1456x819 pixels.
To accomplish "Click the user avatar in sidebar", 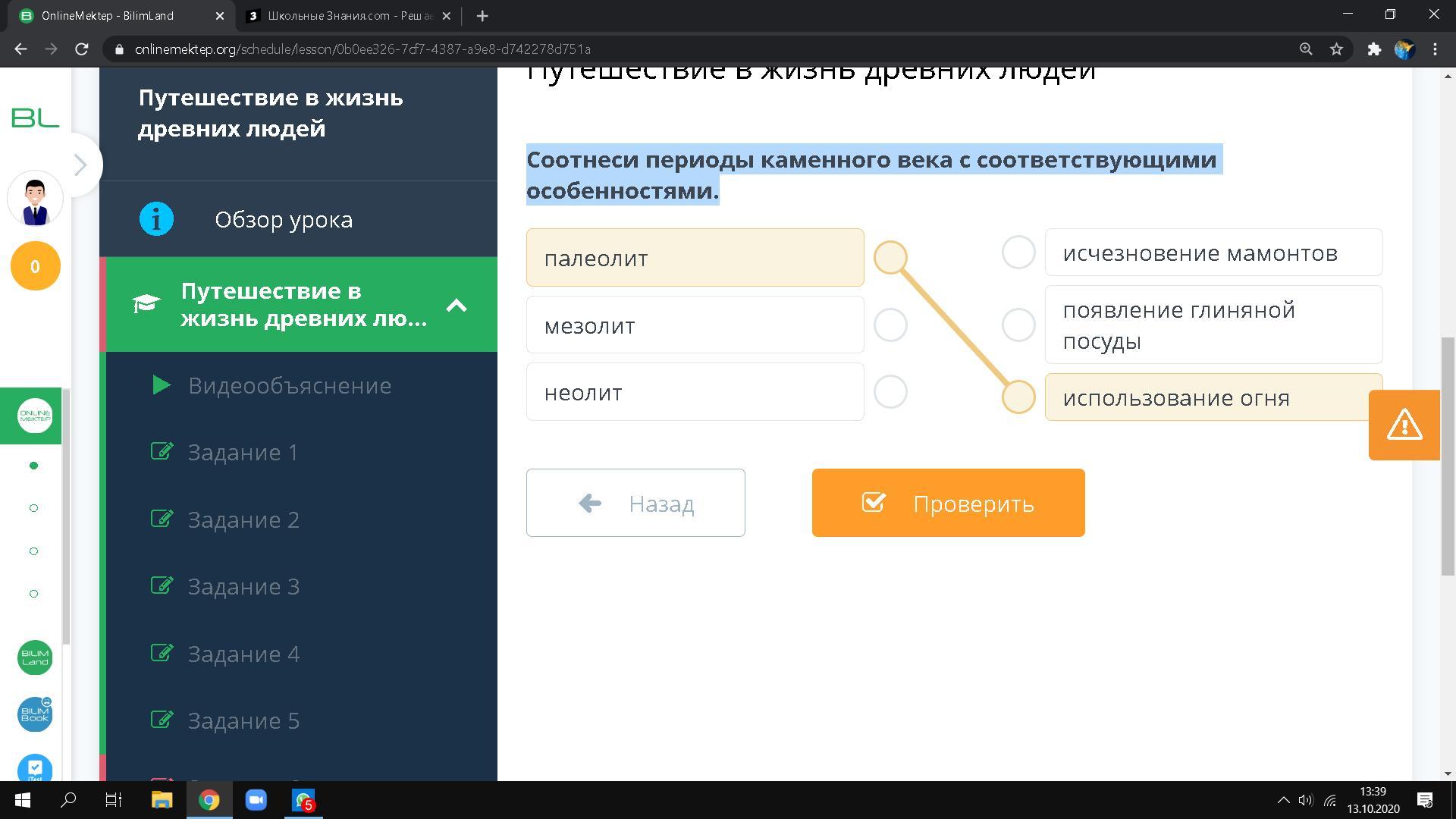I will tap(35, 199).
